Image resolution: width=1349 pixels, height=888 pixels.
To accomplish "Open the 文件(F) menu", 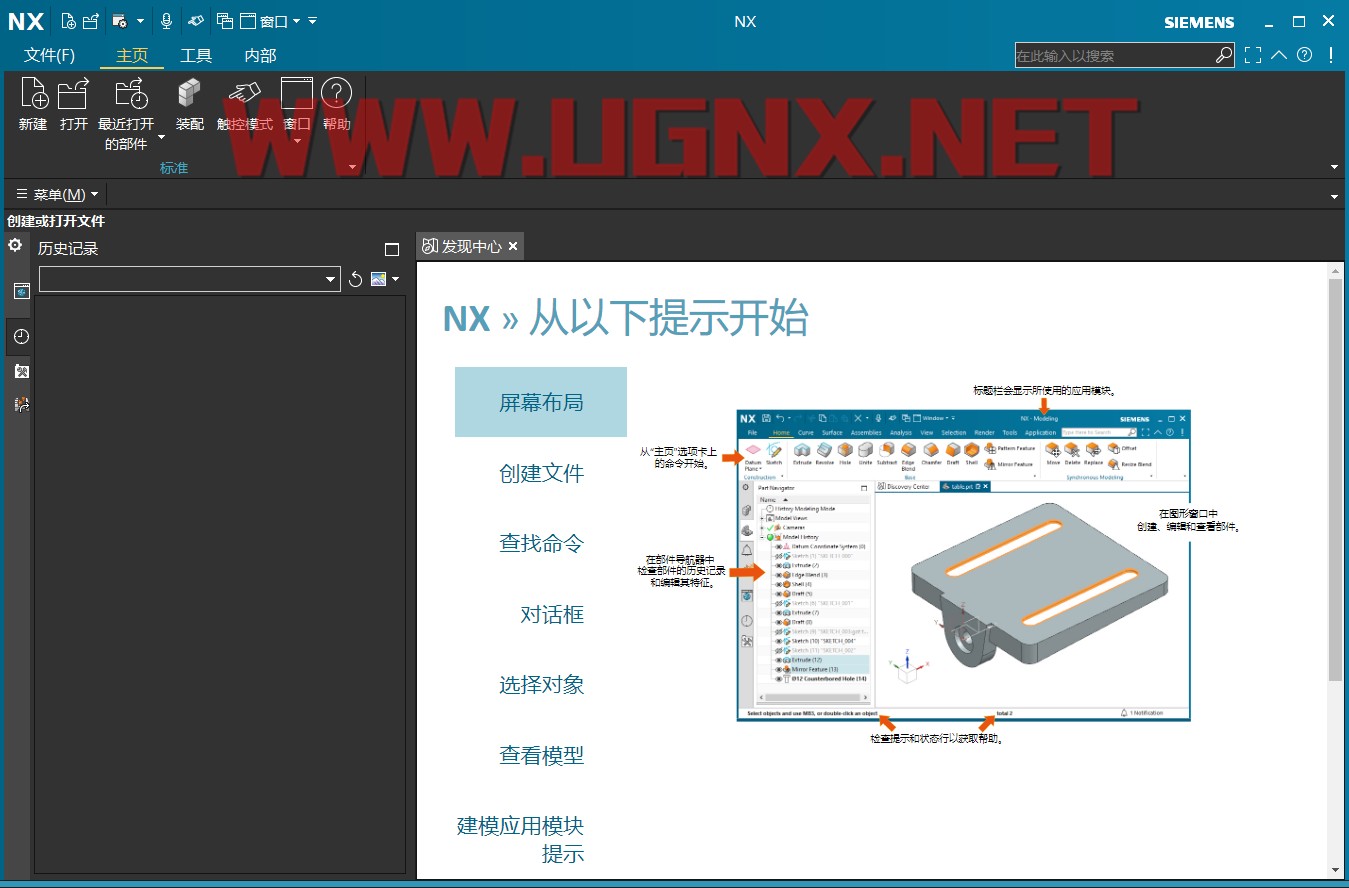I will tap(50, 56).
